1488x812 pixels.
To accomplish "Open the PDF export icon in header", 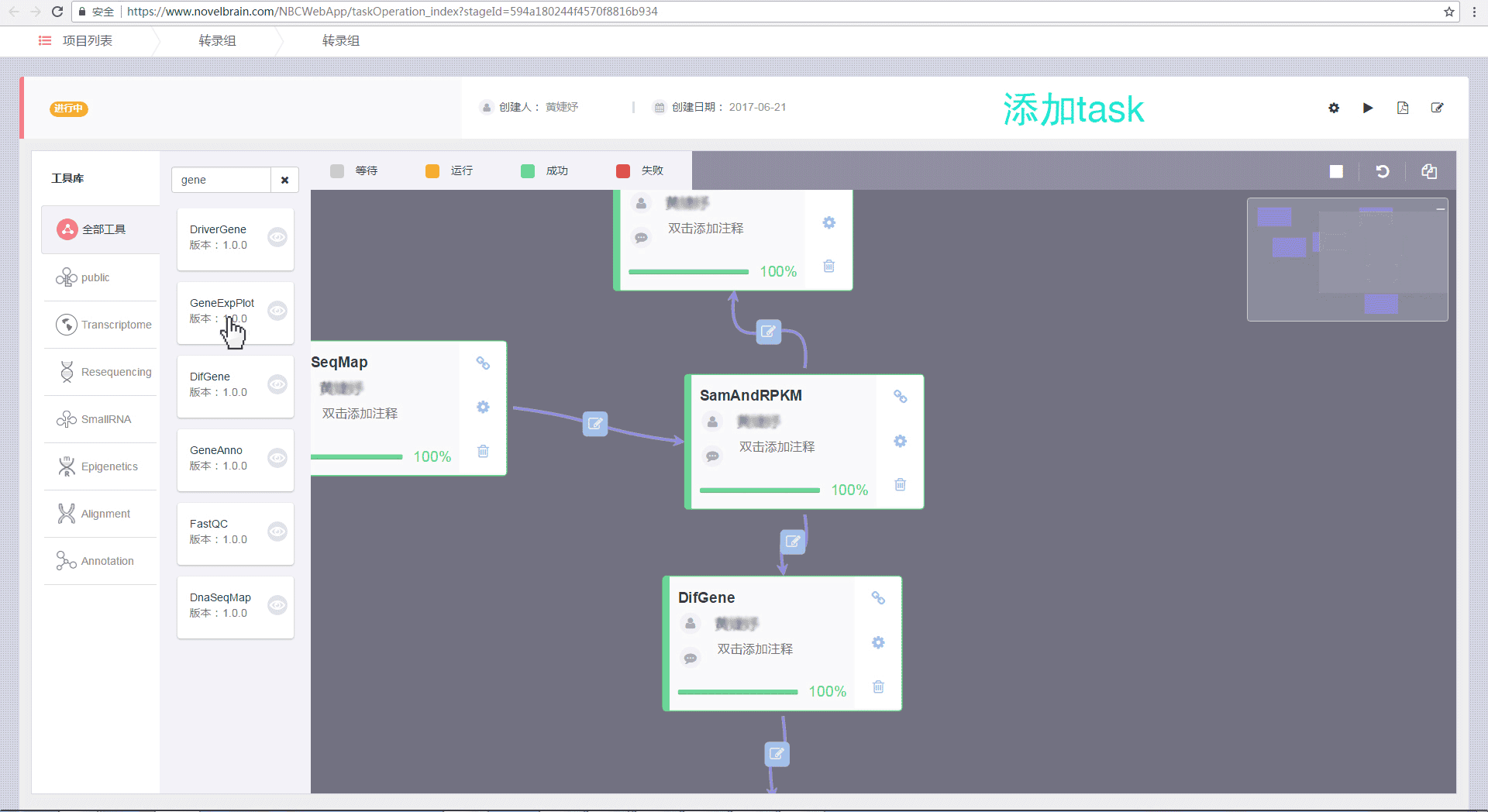I will pos(1403,108).
